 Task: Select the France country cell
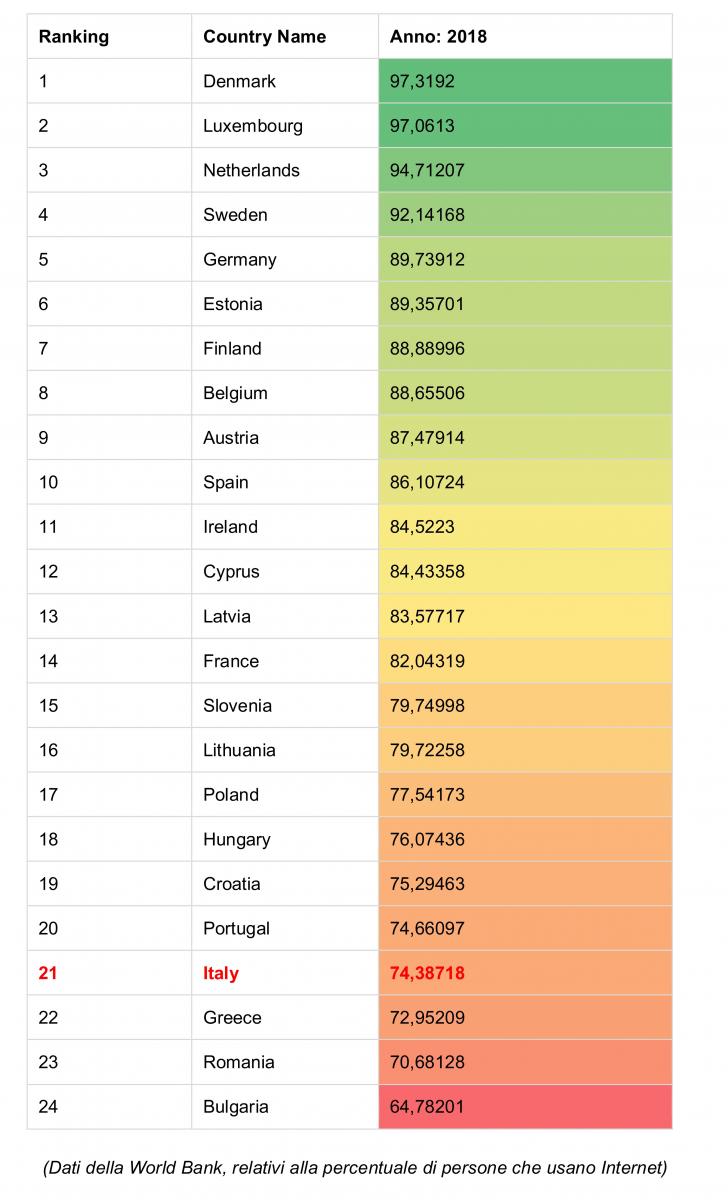285,661
